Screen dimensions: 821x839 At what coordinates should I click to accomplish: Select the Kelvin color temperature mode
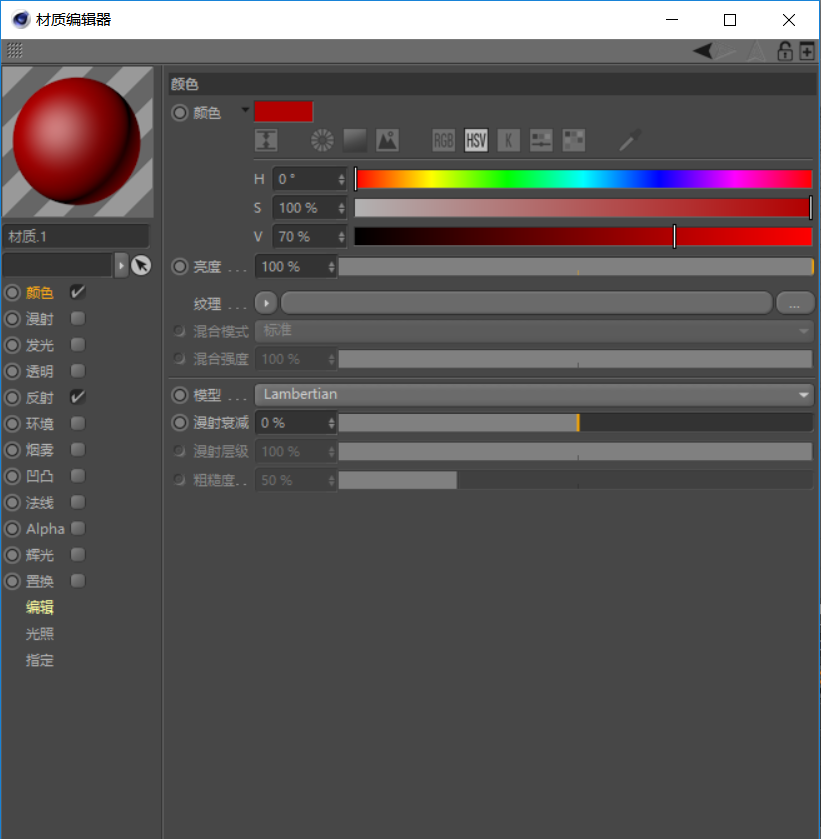[x=509, y=140]
